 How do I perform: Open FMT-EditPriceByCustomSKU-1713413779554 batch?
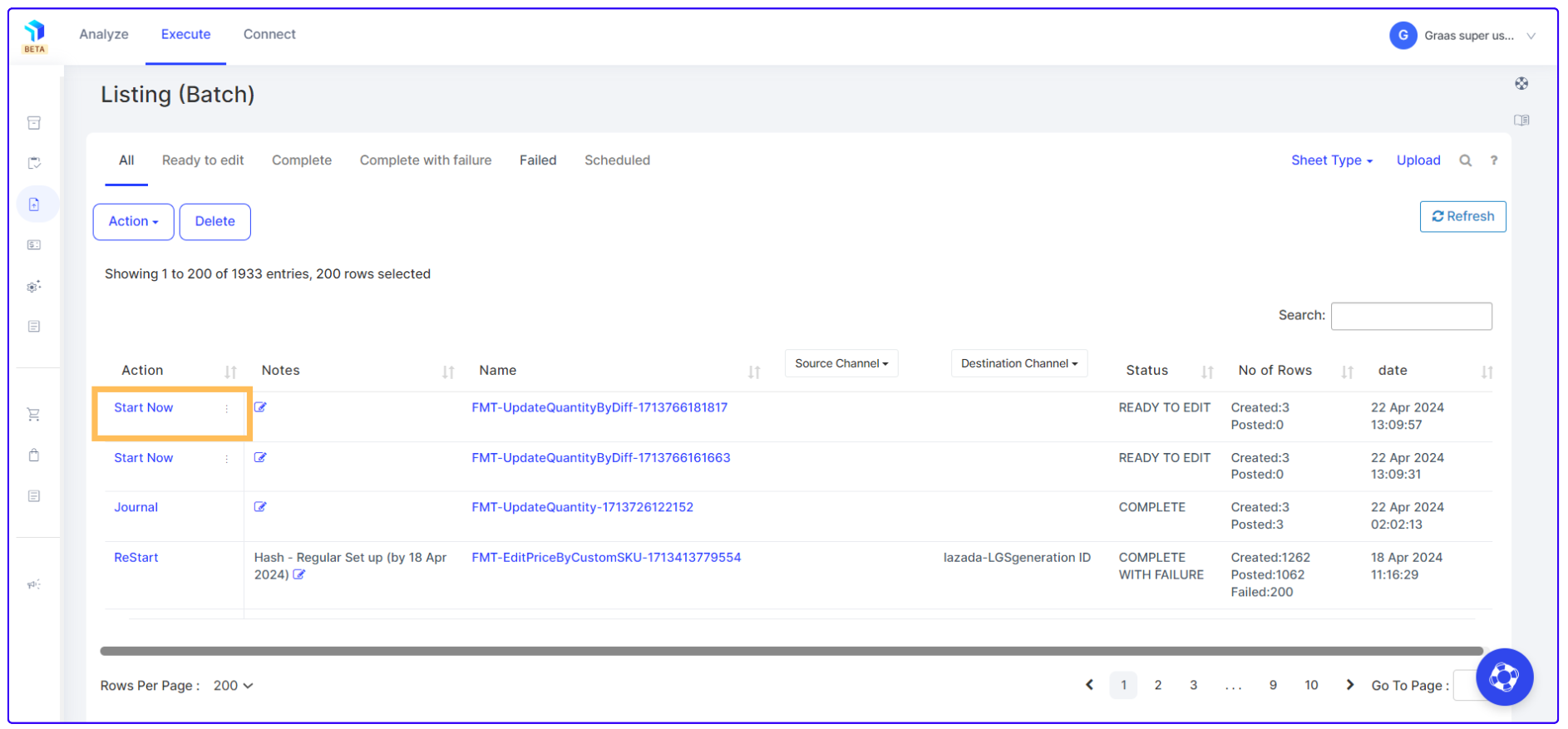pos(606,557)
